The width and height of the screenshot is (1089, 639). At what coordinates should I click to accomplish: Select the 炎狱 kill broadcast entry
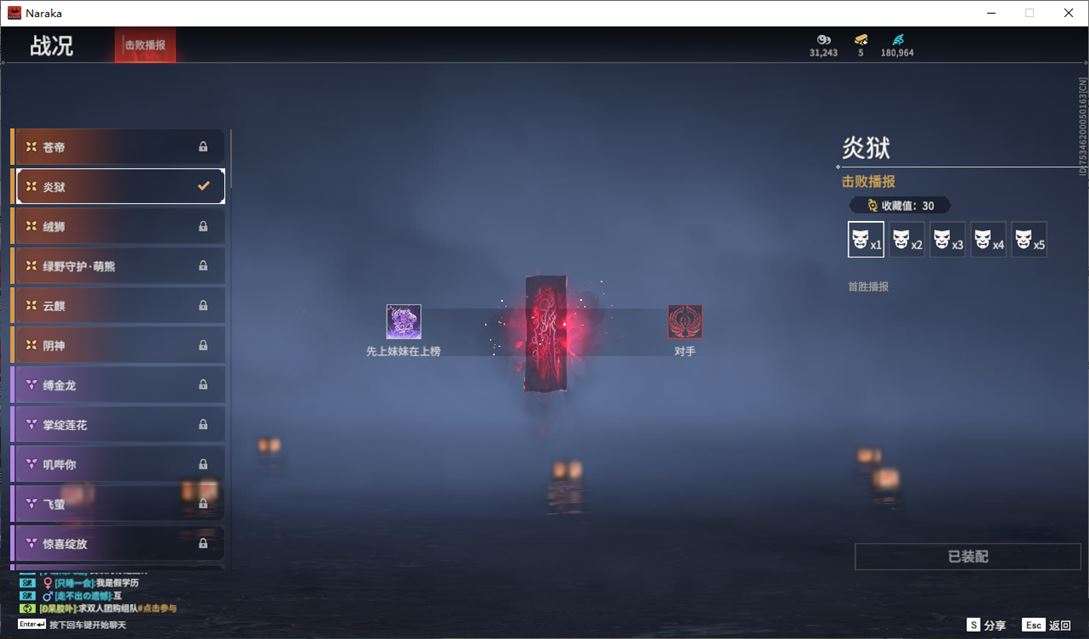[x=118, y=186]
